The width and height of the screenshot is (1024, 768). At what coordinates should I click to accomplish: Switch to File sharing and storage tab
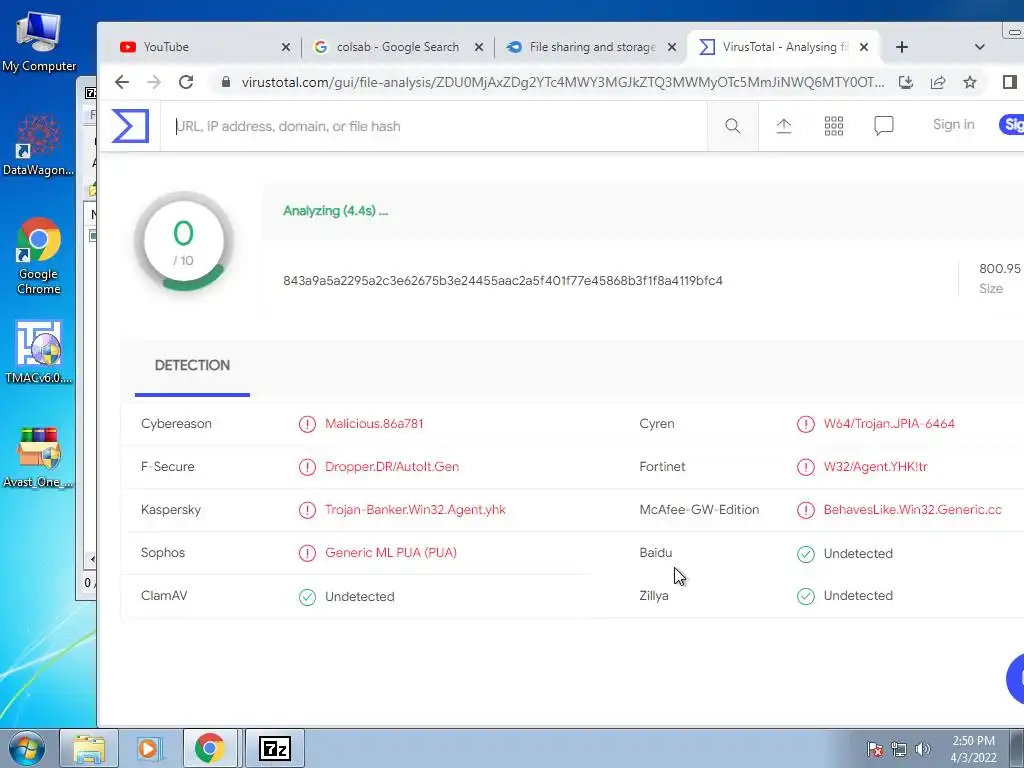pos(592,47)
